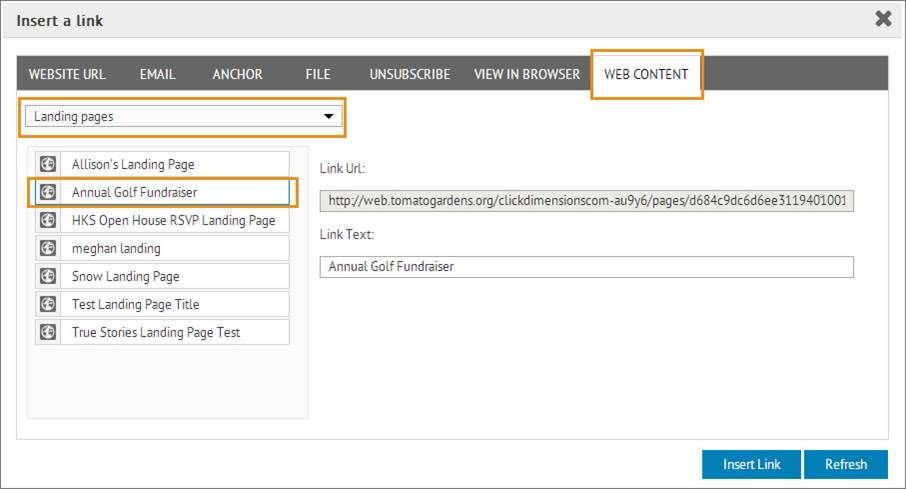906x489 pixels.
Task: Select the File tab
Action: click(x=318, y=74)
